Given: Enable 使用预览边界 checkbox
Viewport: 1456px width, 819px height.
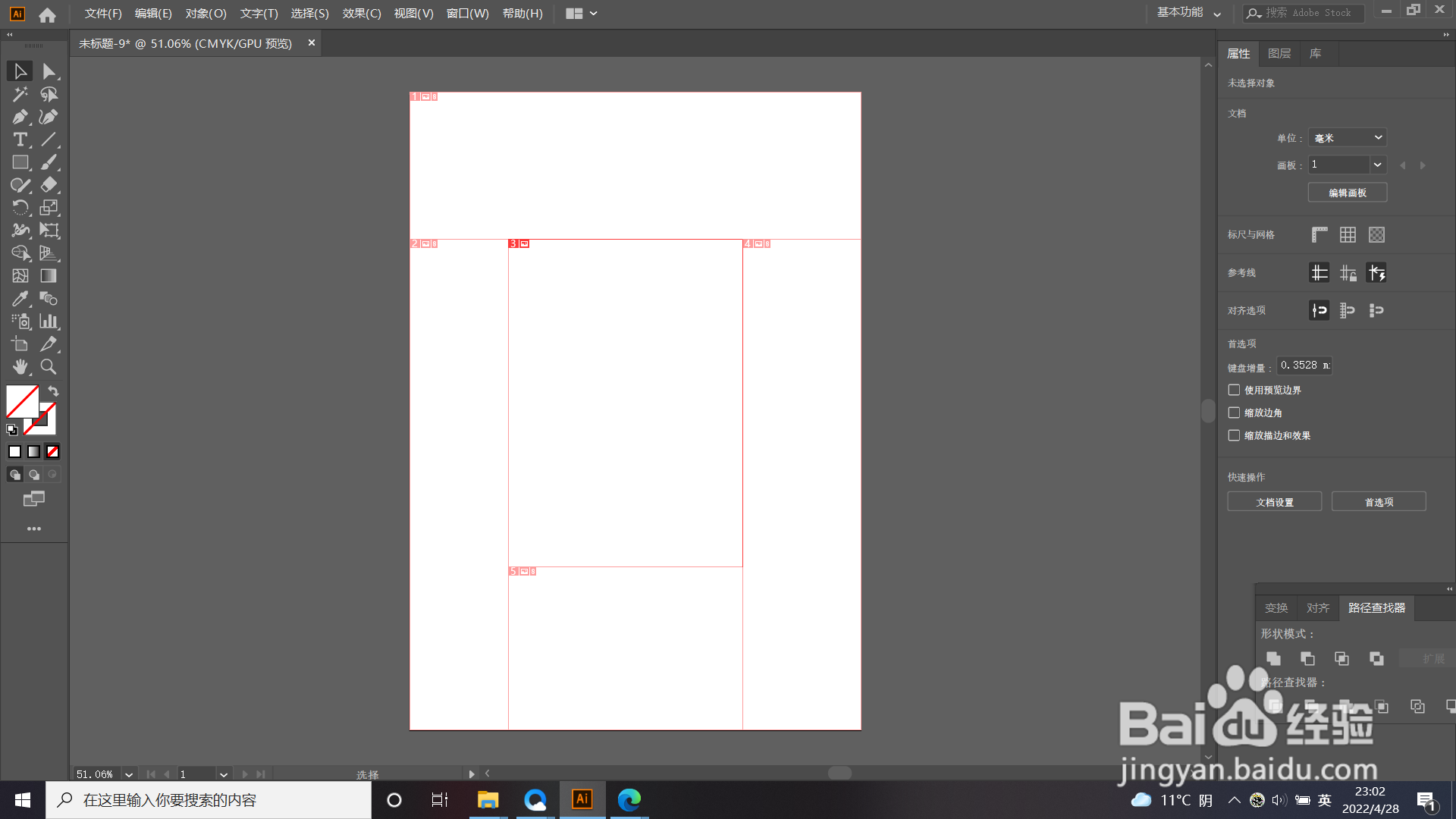Looking at the screenshot, I should 1235,390.
